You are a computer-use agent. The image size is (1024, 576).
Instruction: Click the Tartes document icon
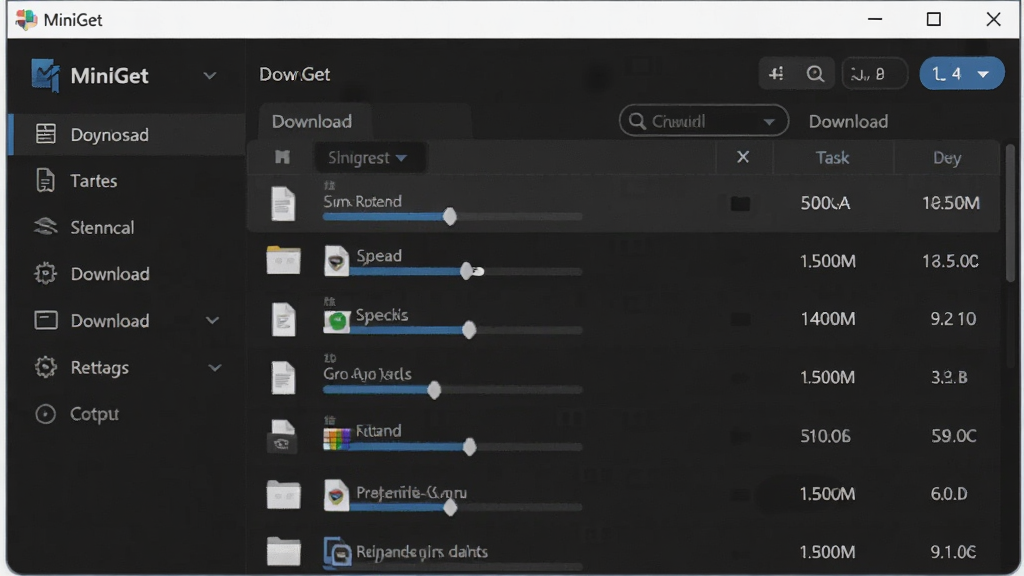point(45,180)
